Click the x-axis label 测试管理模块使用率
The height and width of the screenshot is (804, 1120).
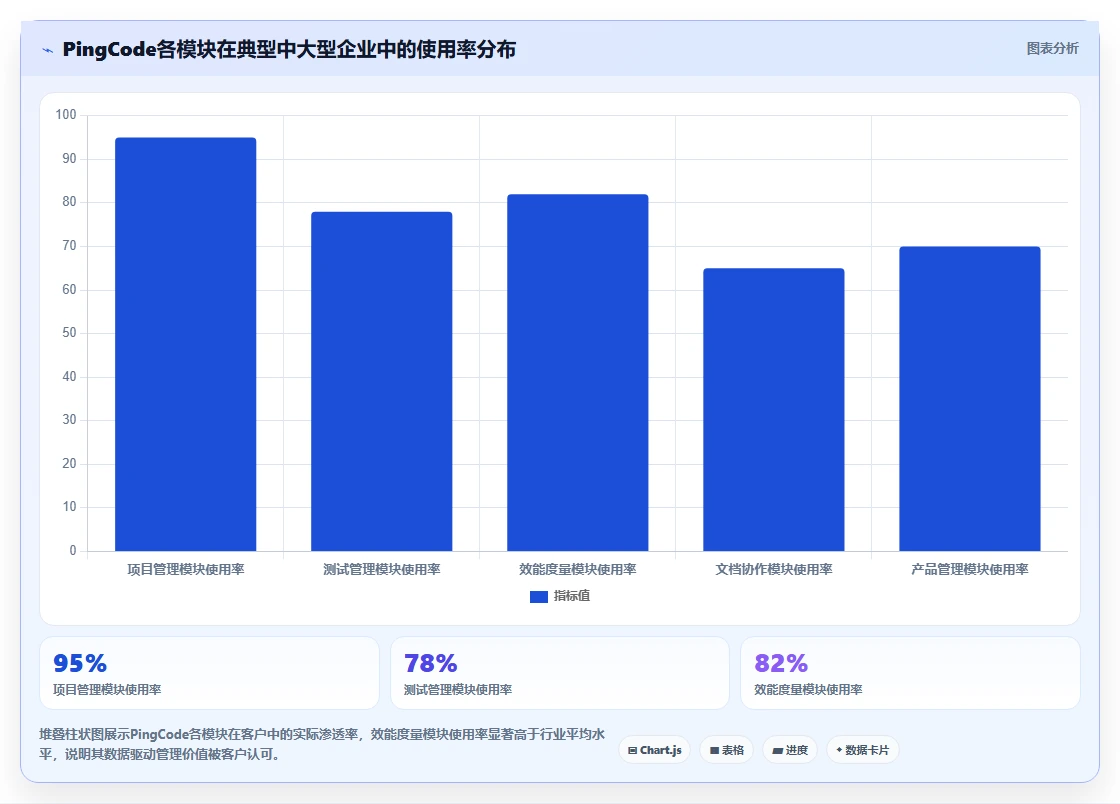pyautogui.click(x=381, y=570)
